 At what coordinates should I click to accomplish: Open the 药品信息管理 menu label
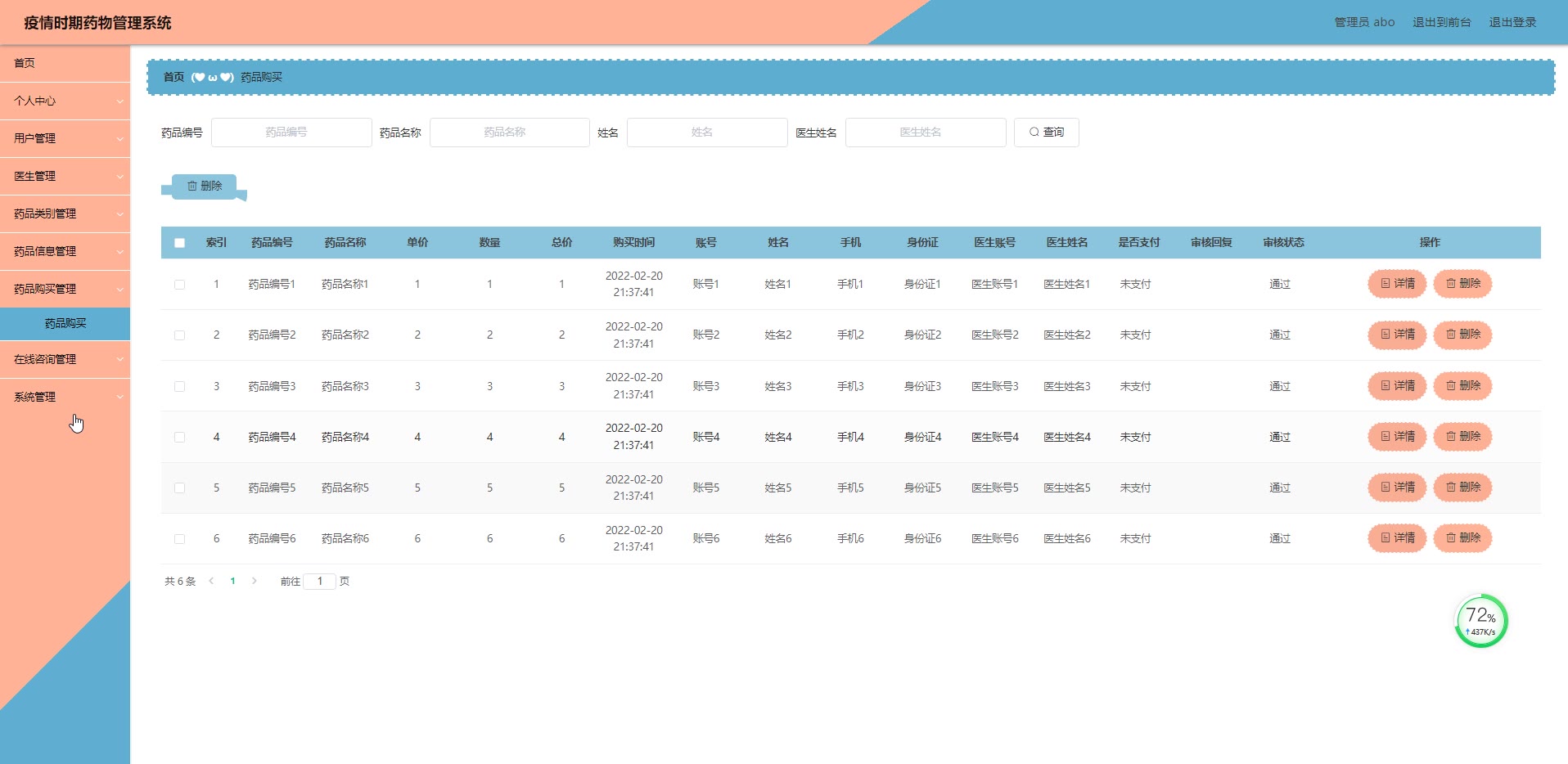coord(45,252)
